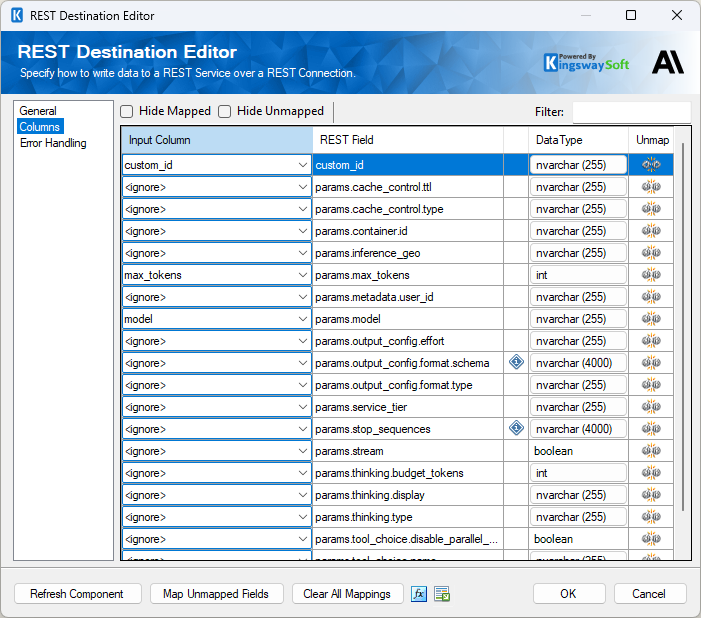Click the Anthropic logo in header
This screenshot has width=701, height=618.
[x=667, y=62]
